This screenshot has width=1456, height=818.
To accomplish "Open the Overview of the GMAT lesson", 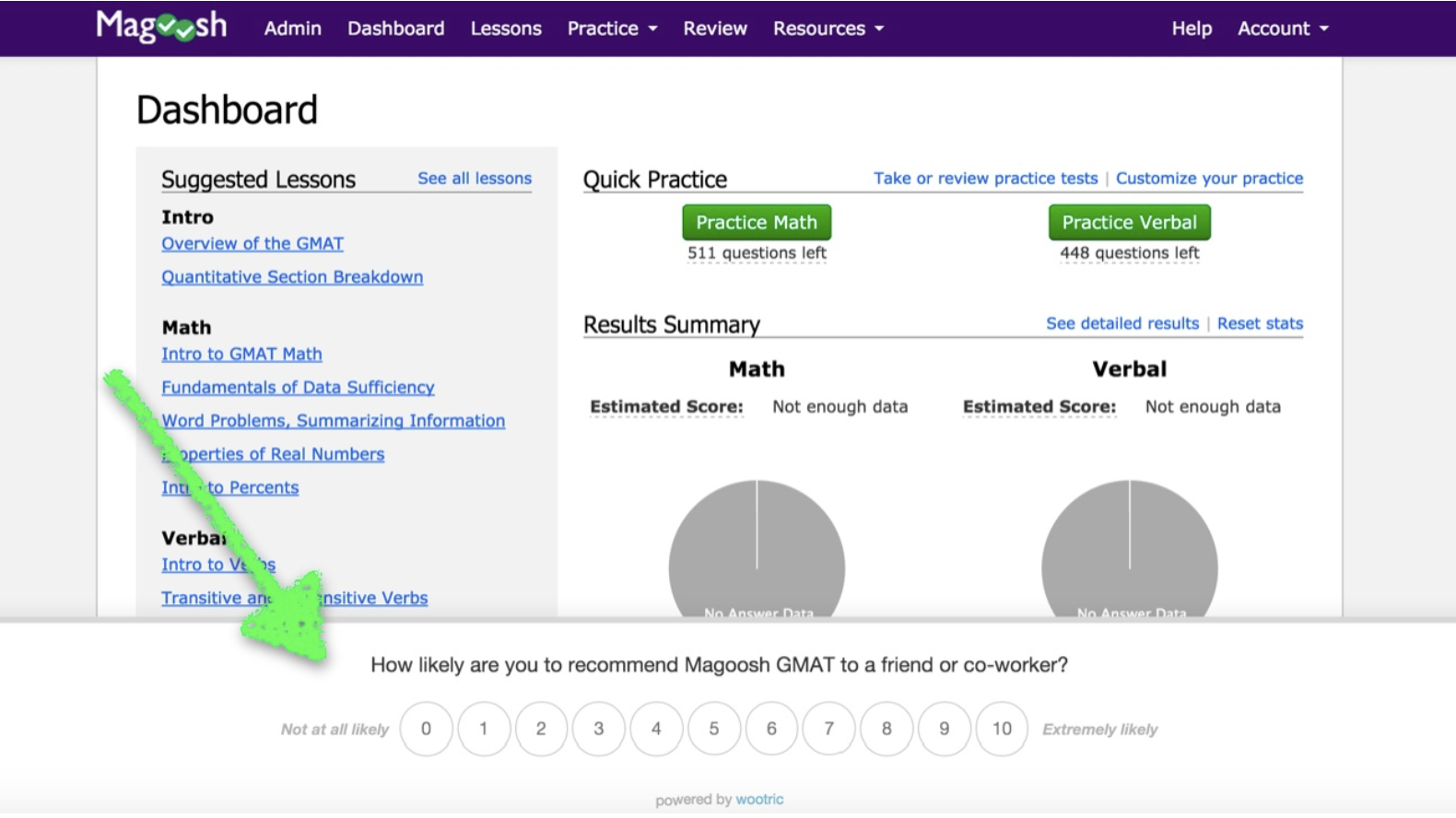I will click(x=252, y=244).
